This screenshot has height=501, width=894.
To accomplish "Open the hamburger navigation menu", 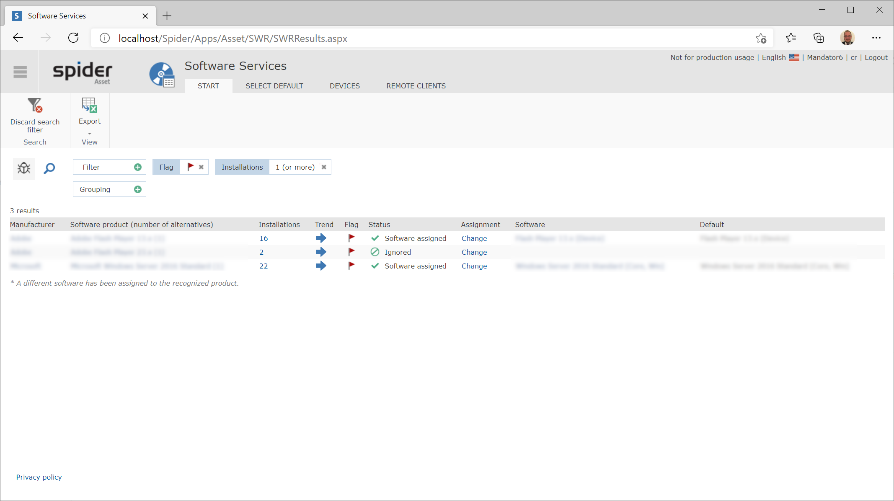I will coord(20,72).
